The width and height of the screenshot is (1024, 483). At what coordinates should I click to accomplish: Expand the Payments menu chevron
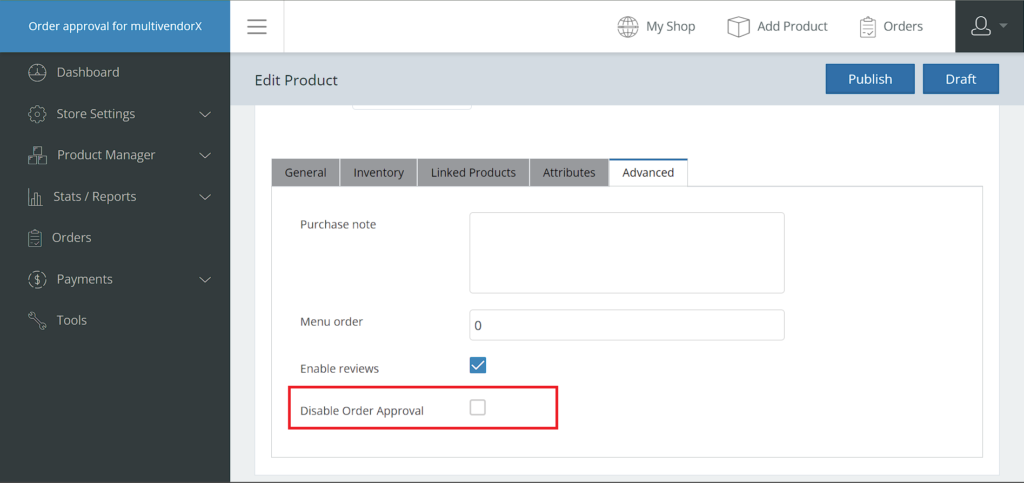205,279
